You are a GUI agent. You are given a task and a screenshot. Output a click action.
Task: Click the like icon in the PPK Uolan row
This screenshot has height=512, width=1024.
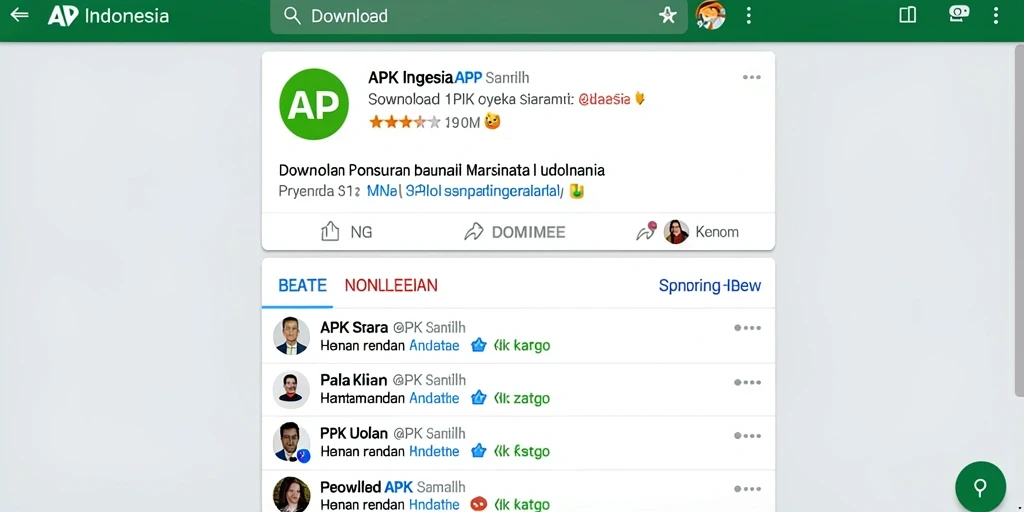pyautogui.click(x=479, y=451)
